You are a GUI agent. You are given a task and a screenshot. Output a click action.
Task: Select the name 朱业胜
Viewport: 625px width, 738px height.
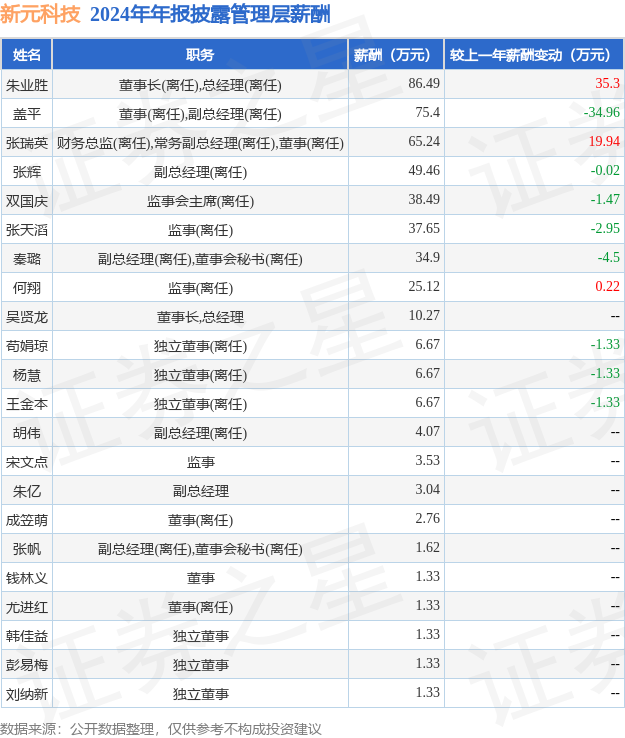pos(27,85)
